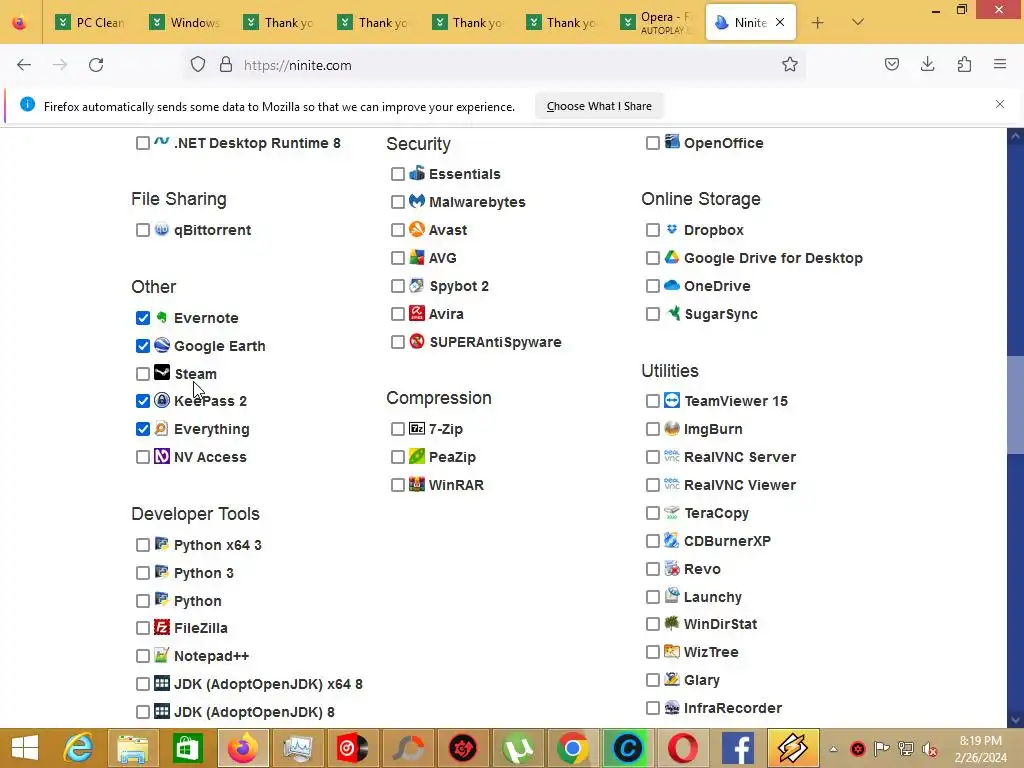This screenshot has width=1024, height=768.
Task: Uncheck the Evernote checkbox
Action: tap(142, 318)
